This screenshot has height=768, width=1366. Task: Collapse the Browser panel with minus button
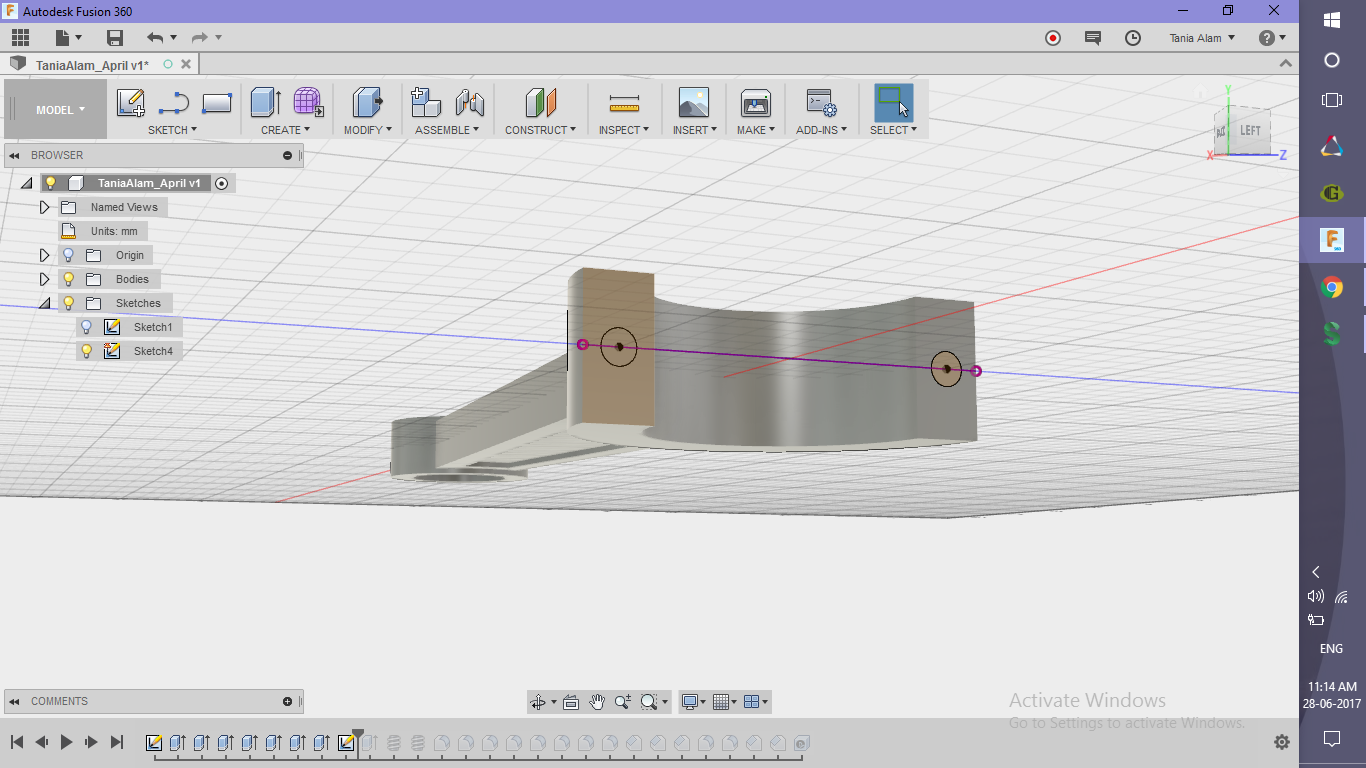[x=287, y=155]
